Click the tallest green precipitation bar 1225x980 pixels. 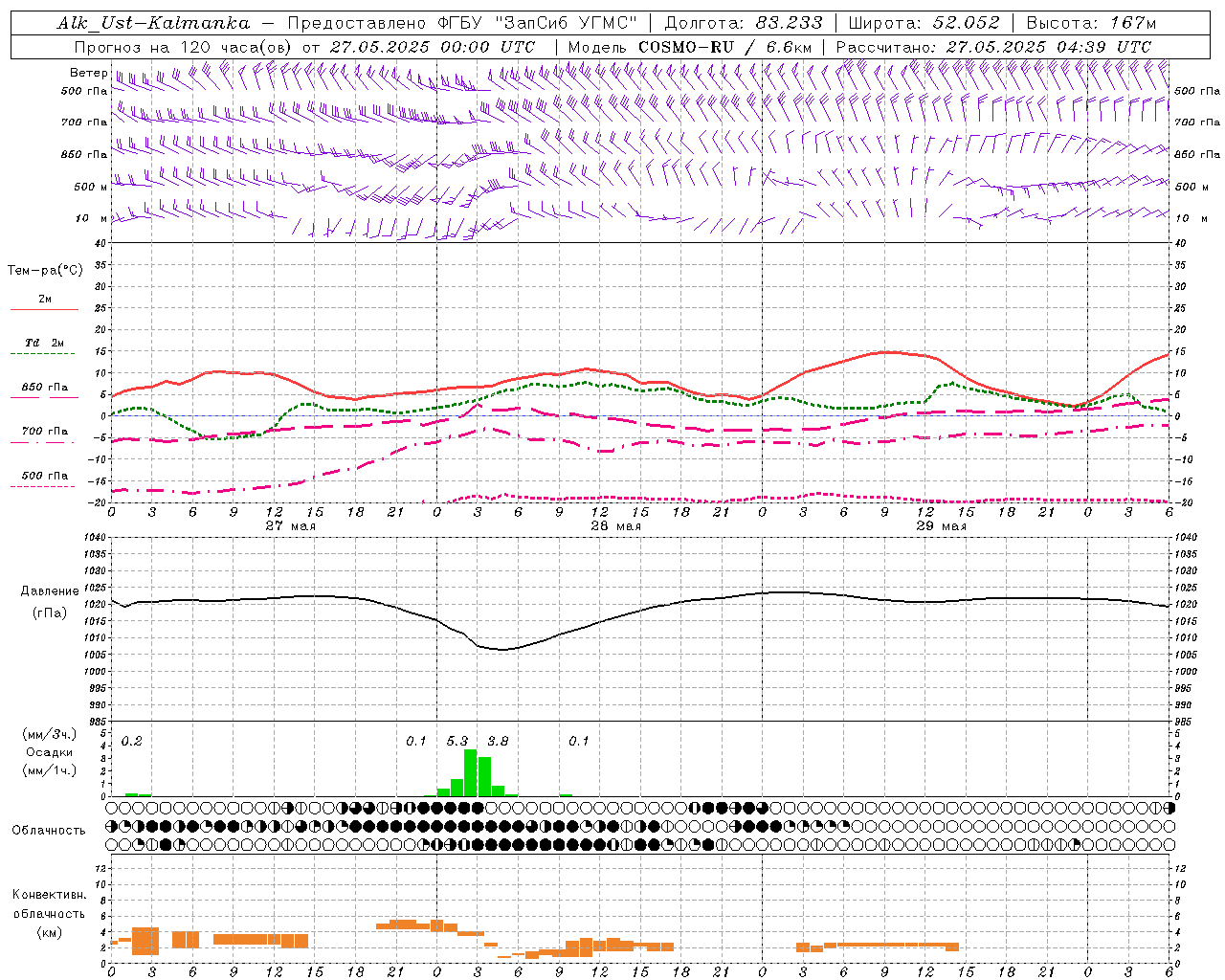click(470, 773)
